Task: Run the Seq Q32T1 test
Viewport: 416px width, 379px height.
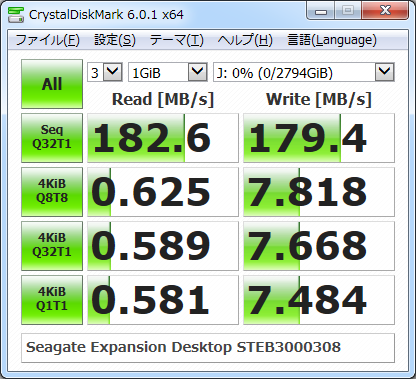Action: click(x=52, y=138)
